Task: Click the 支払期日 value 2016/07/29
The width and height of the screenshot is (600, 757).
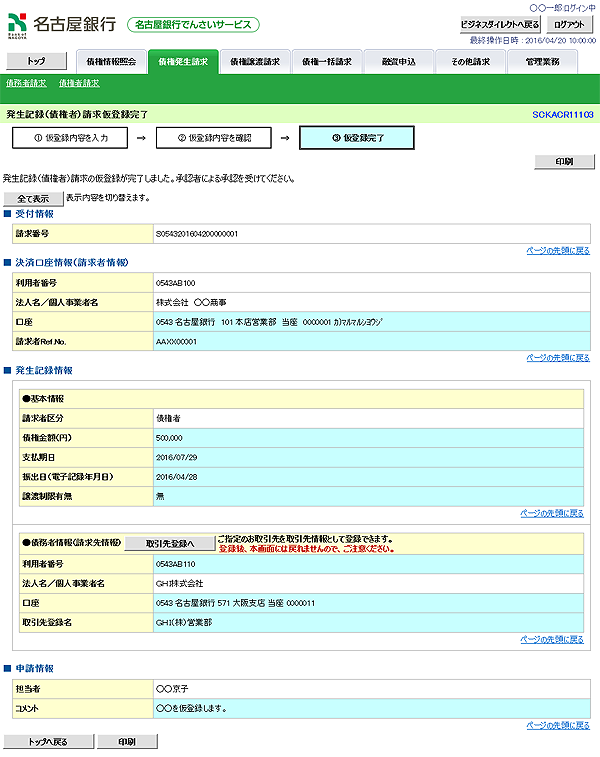Action: tap(177, 458)
